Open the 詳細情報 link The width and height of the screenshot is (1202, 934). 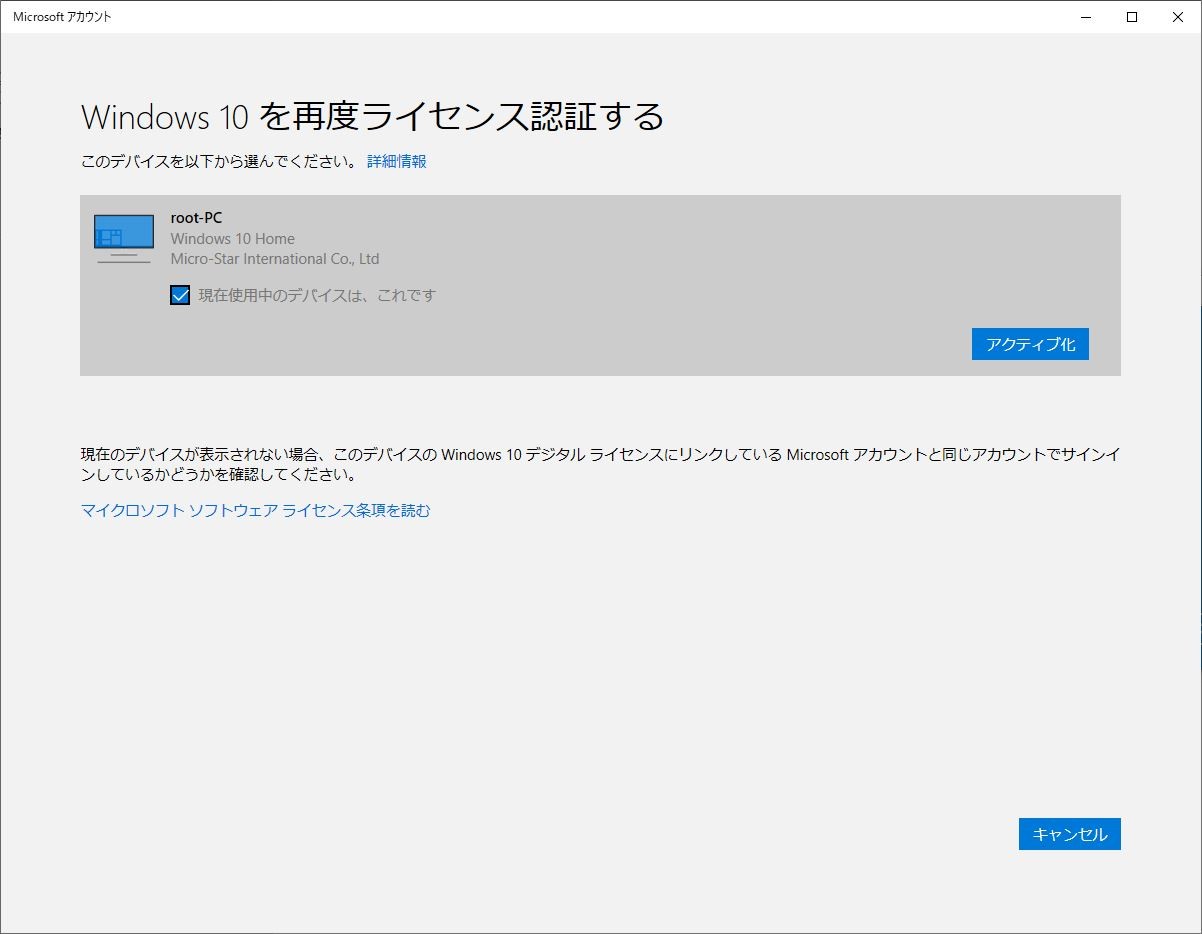tap(397, 161)
